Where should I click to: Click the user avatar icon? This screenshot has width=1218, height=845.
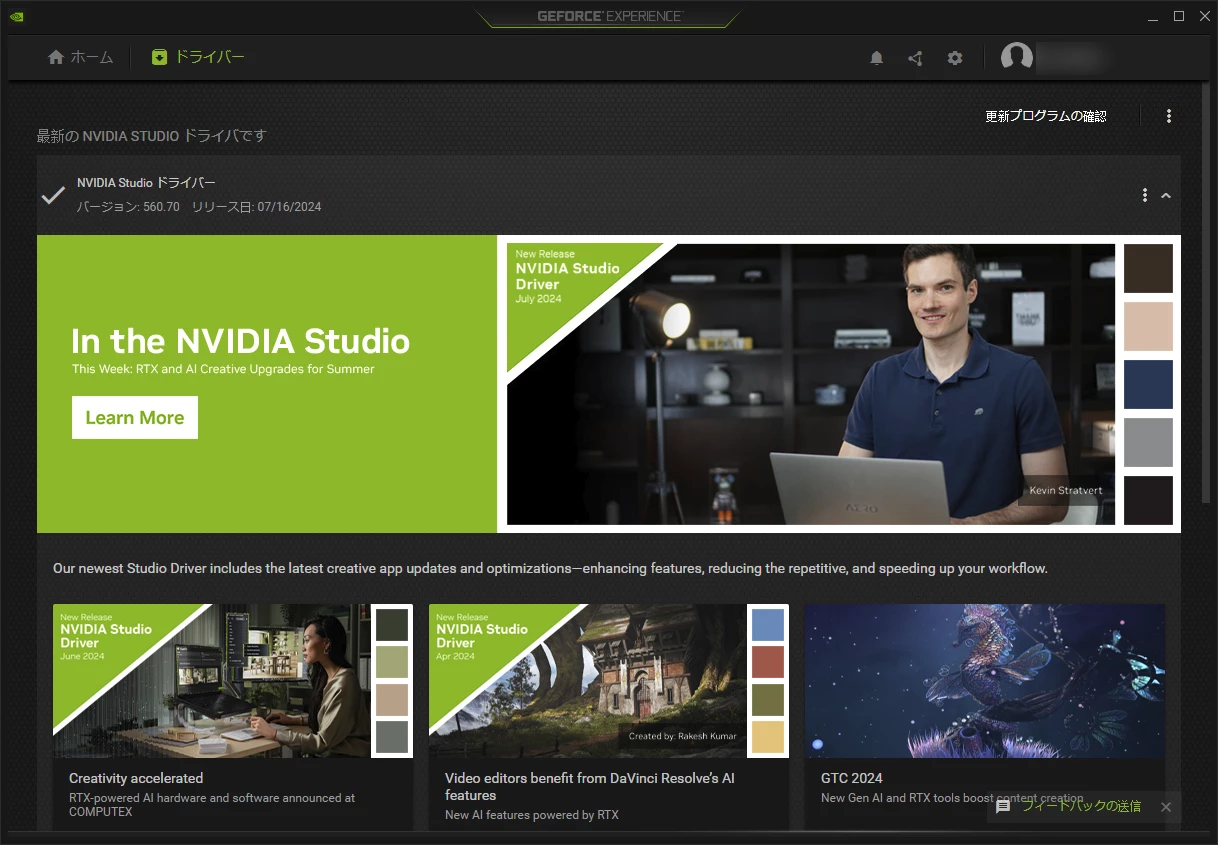pyautogui.click(x=1017, y=58)
